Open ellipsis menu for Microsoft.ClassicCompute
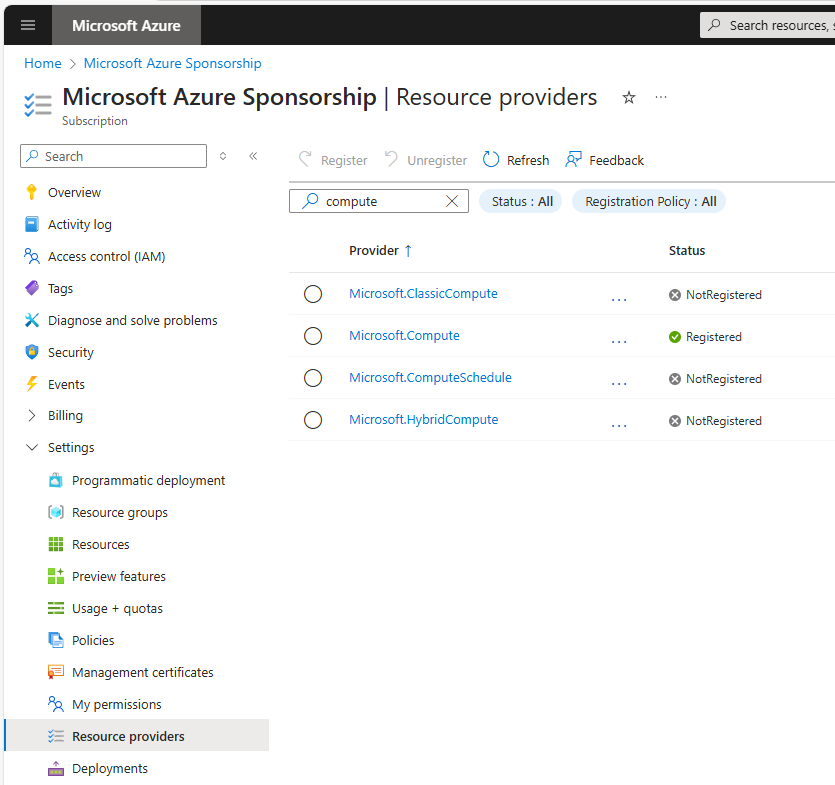 (x=619, y=298)
